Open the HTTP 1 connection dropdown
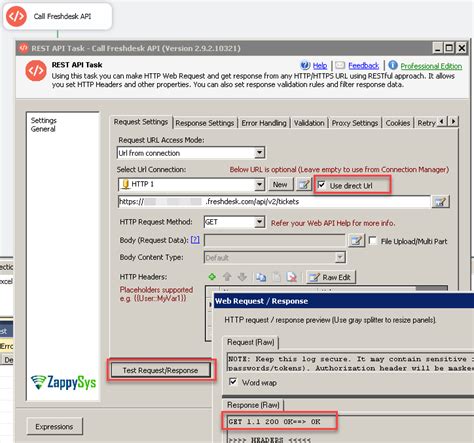 [x=259, y=184]
